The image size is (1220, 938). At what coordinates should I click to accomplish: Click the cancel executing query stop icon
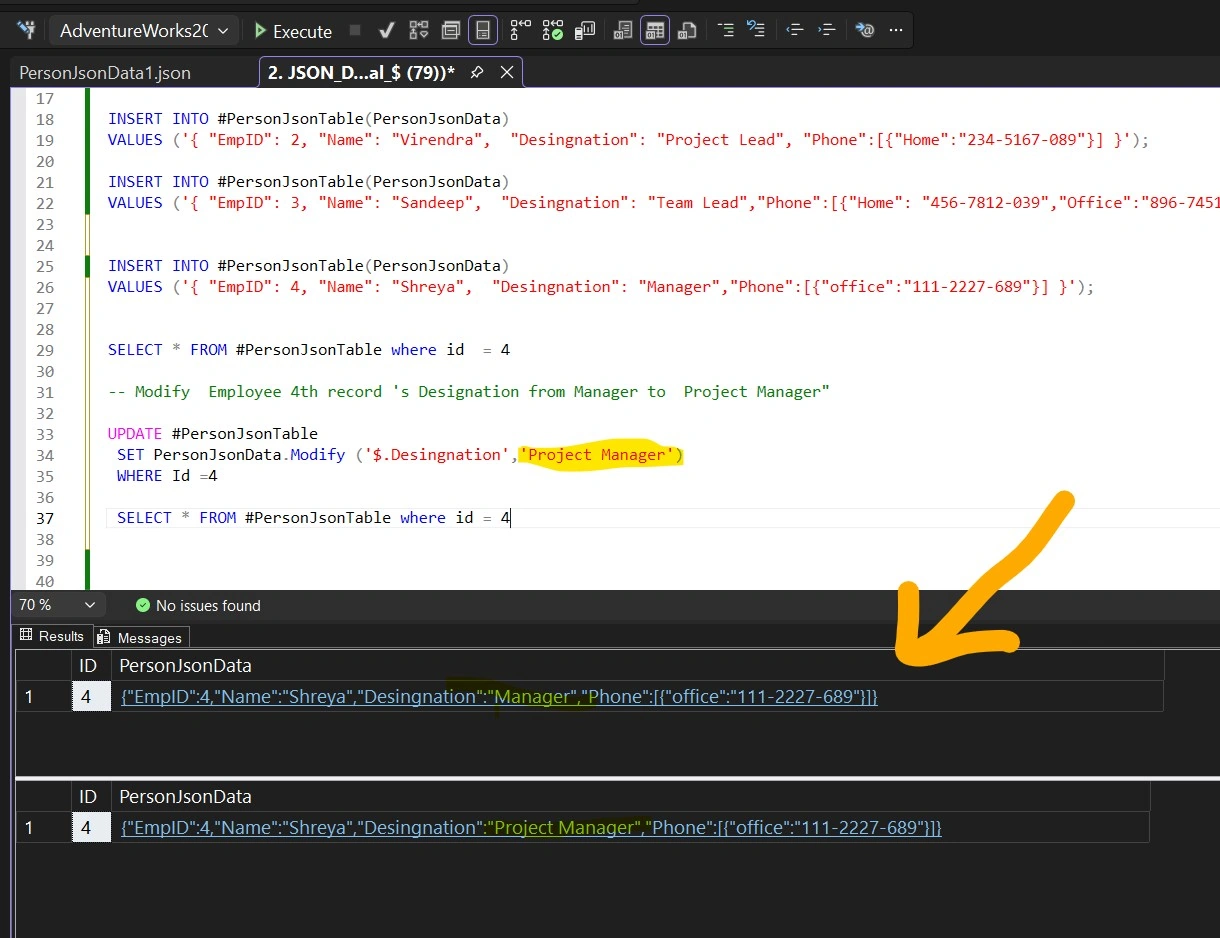pos(355,31)
